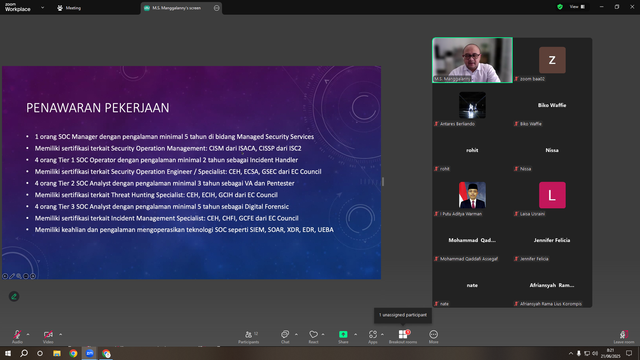
Task: Click the green encryption shield icon
Action: pos(560,7)
